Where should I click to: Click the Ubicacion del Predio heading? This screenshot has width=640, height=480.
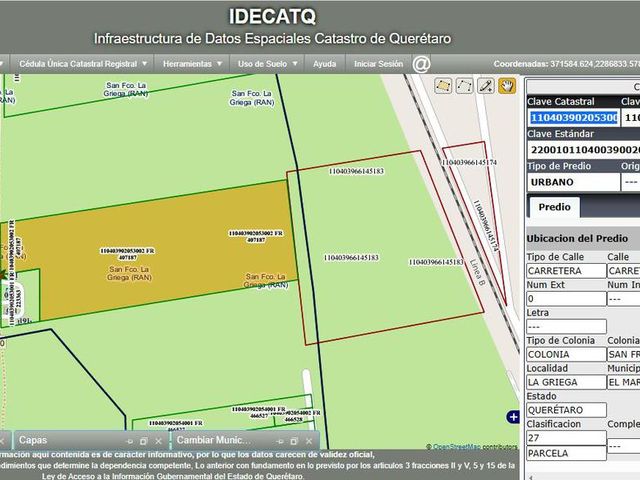[x=577, y=239]
